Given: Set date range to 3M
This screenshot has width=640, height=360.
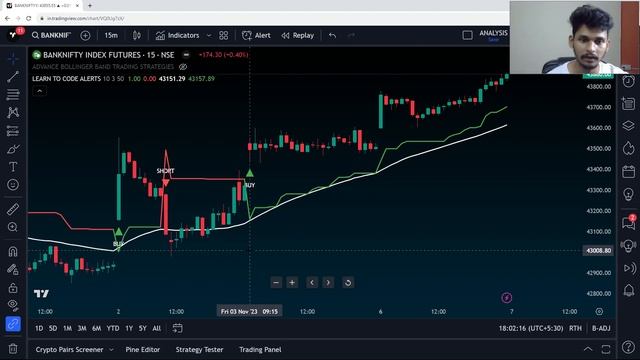Looking at the screenshot, I should [x=82, y=328].
